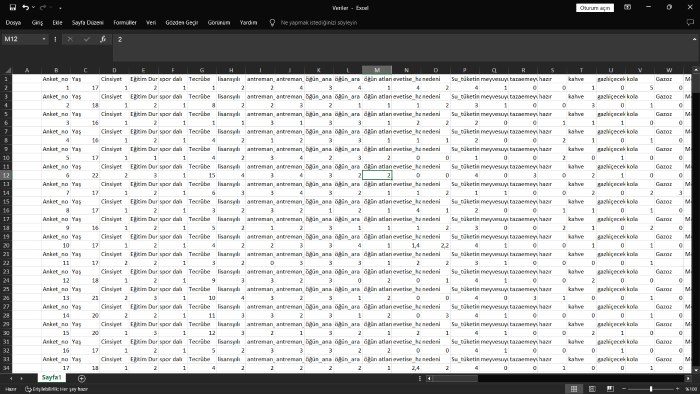Screen dimensions: 700x394
Task: Click next sheet navigation arrow
Action: click(21, 378)
